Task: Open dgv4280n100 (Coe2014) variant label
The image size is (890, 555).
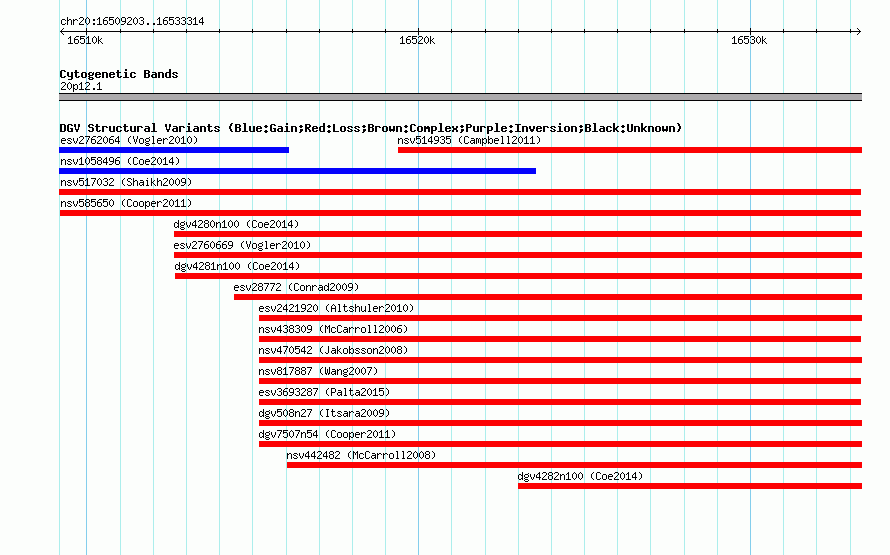Action: 236,224
